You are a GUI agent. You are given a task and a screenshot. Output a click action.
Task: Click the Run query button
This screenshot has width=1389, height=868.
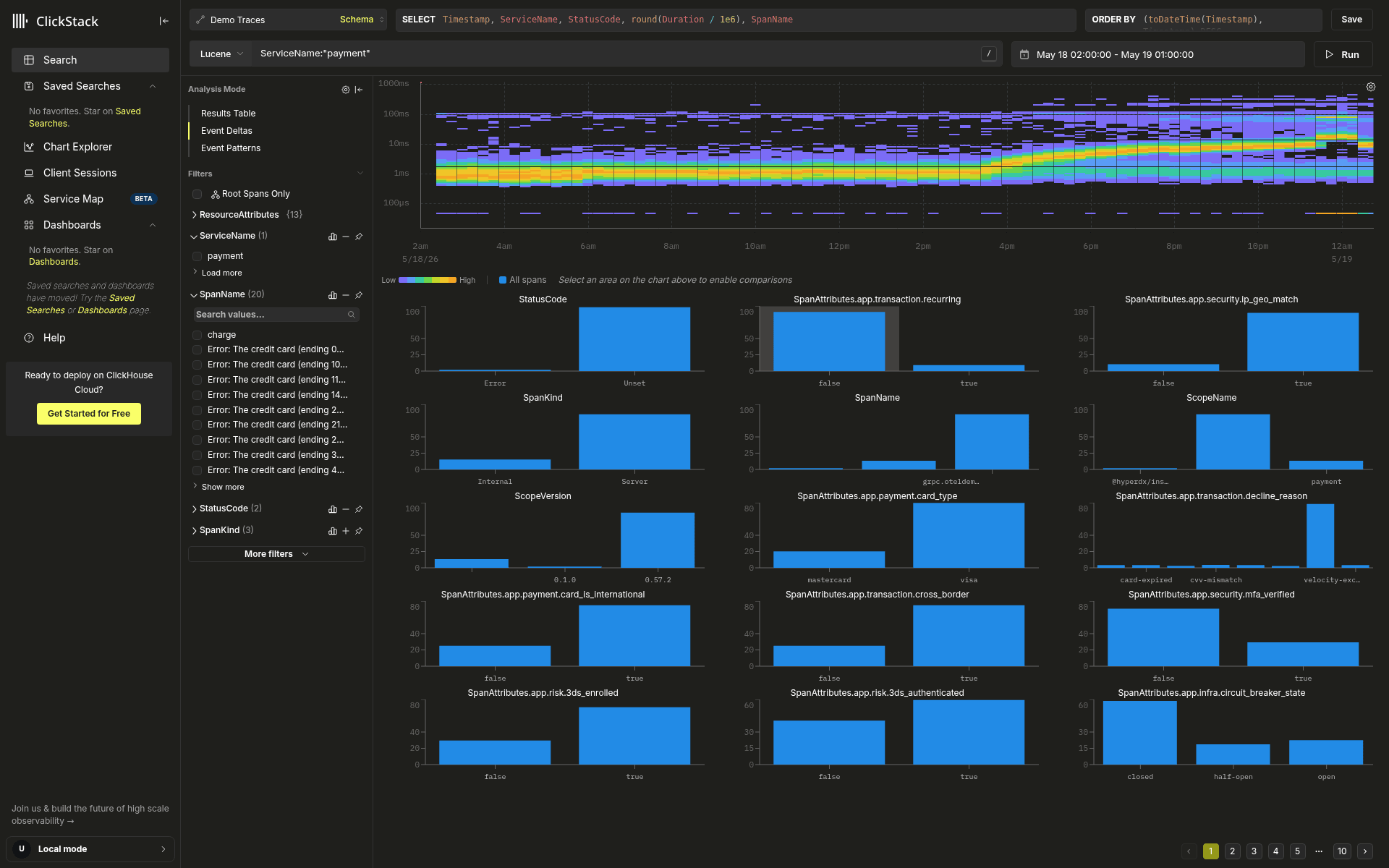pos(1343,54)
